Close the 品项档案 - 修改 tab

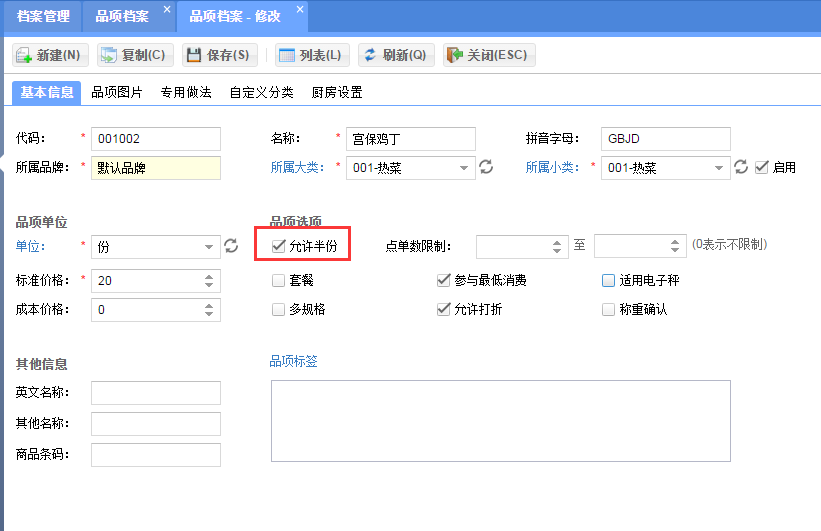point(300,9)
